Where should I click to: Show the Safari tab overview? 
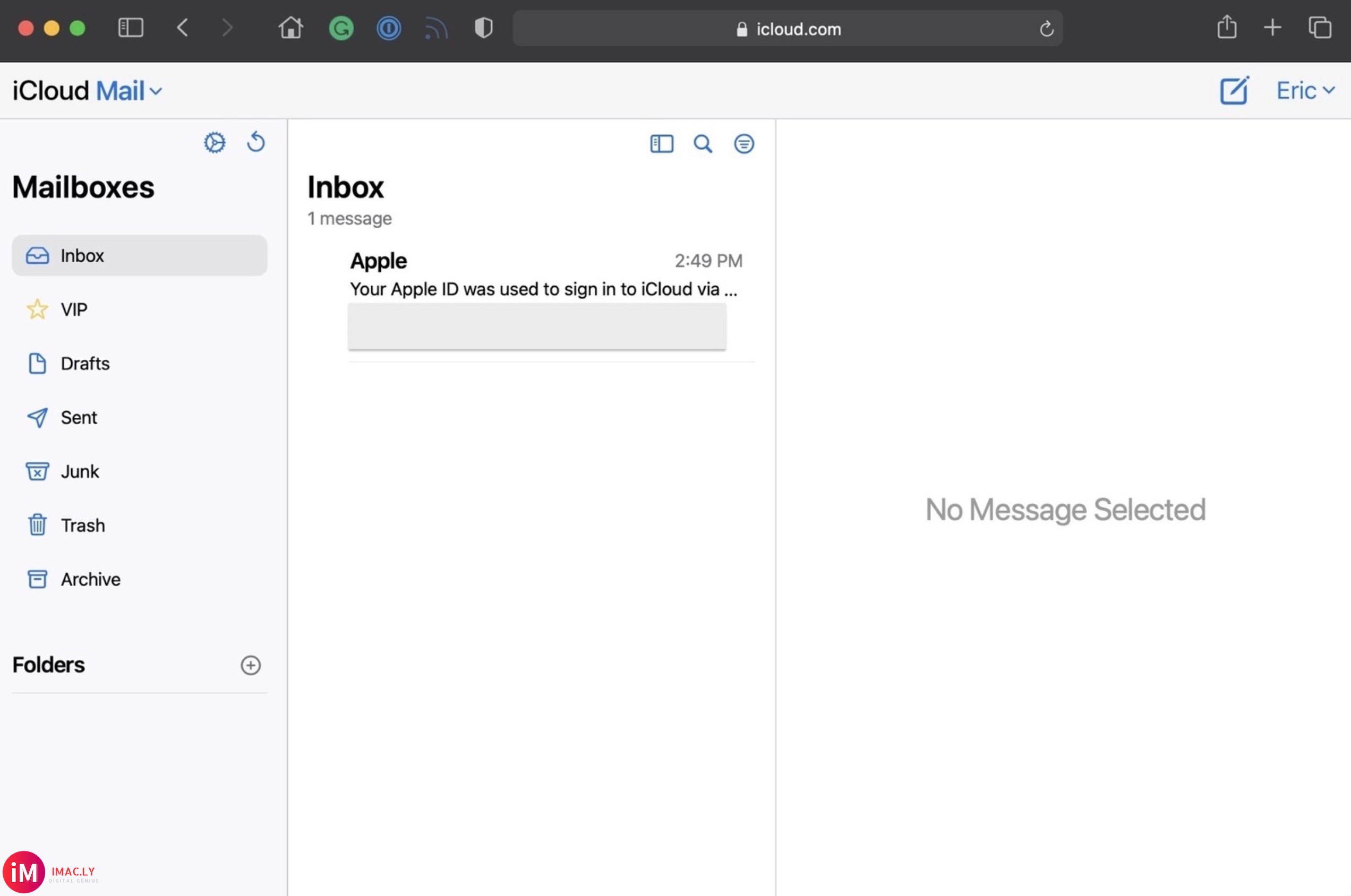tap(1320, 28)
